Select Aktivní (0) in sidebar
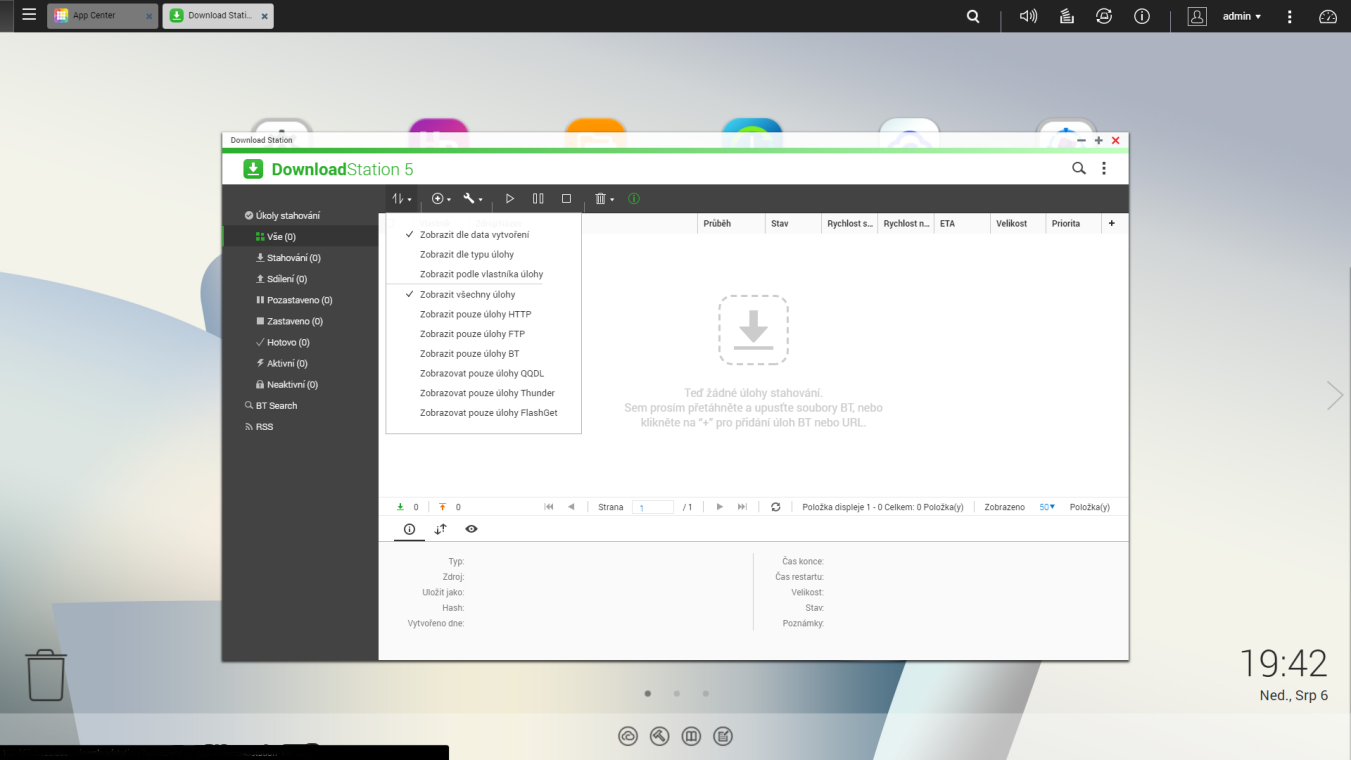Image resolution: width=1351 pixels, height=760 pixels. 300,363
